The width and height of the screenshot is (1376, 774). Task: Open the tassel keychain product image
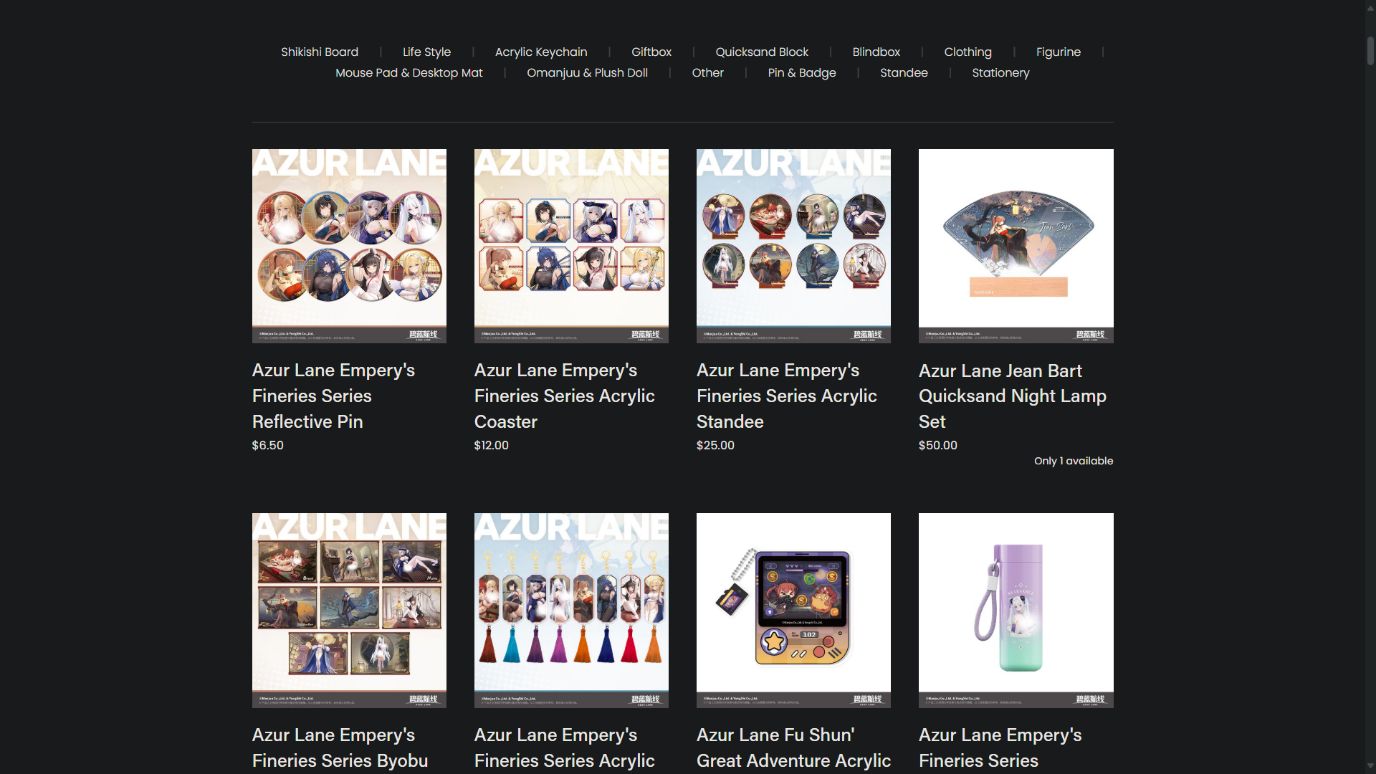(x=571, y=610)
